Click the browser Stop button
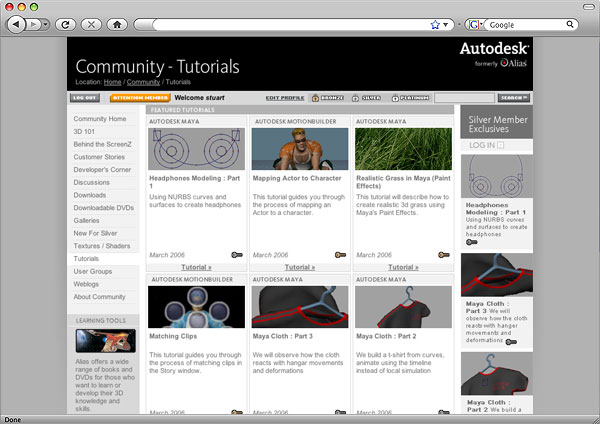Screen dimensions: 600x424 coord(92,23)
